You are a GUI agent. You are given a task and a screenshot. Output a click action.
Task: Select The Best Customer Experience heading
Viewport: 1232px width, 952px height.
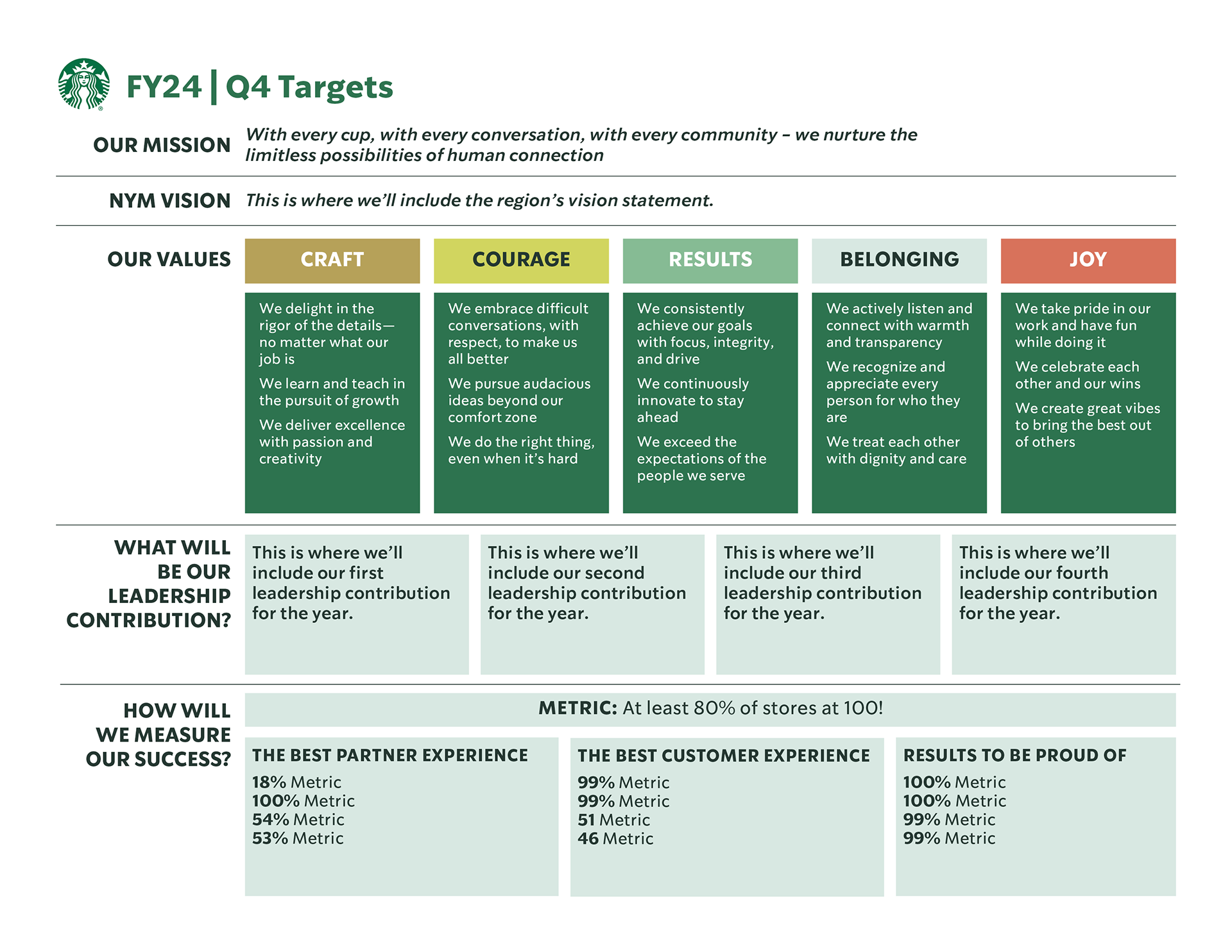point(723,756)
